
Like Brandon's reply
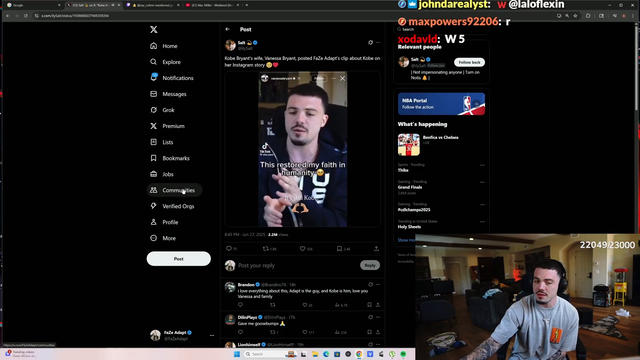coord(304,305)
